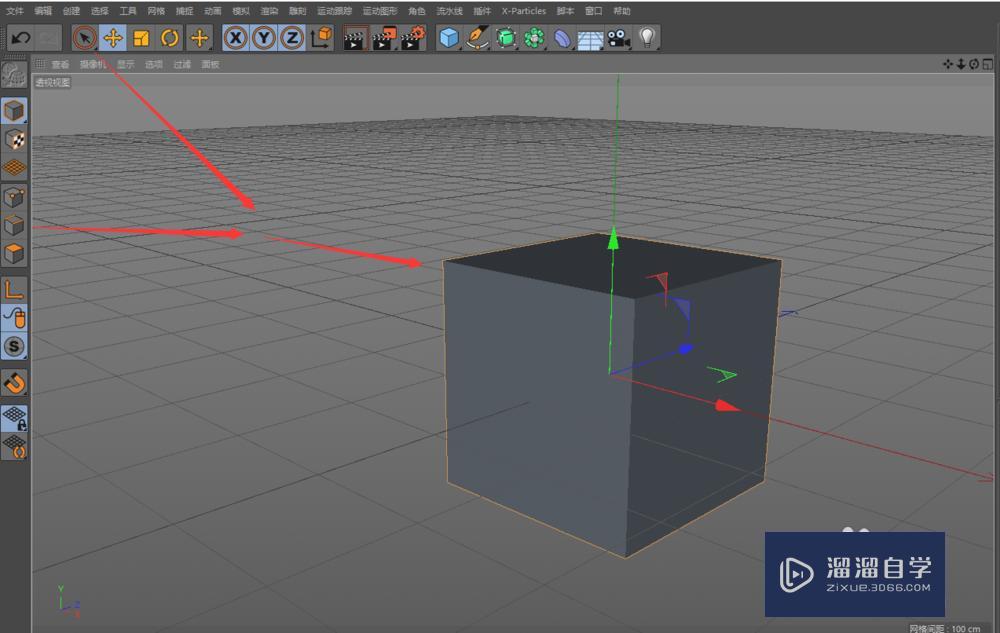Switch to Edges mode
Screen dimensions: 1000x633
[14, 226]
